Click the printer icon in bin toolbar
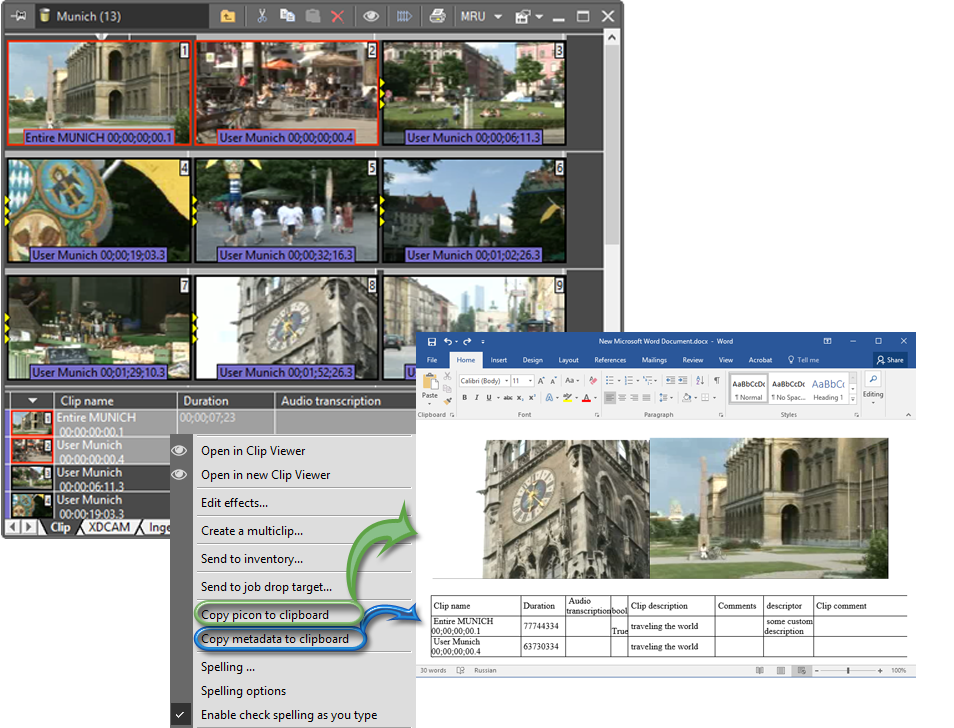This screenshot has width=954, height=728. 436,16
